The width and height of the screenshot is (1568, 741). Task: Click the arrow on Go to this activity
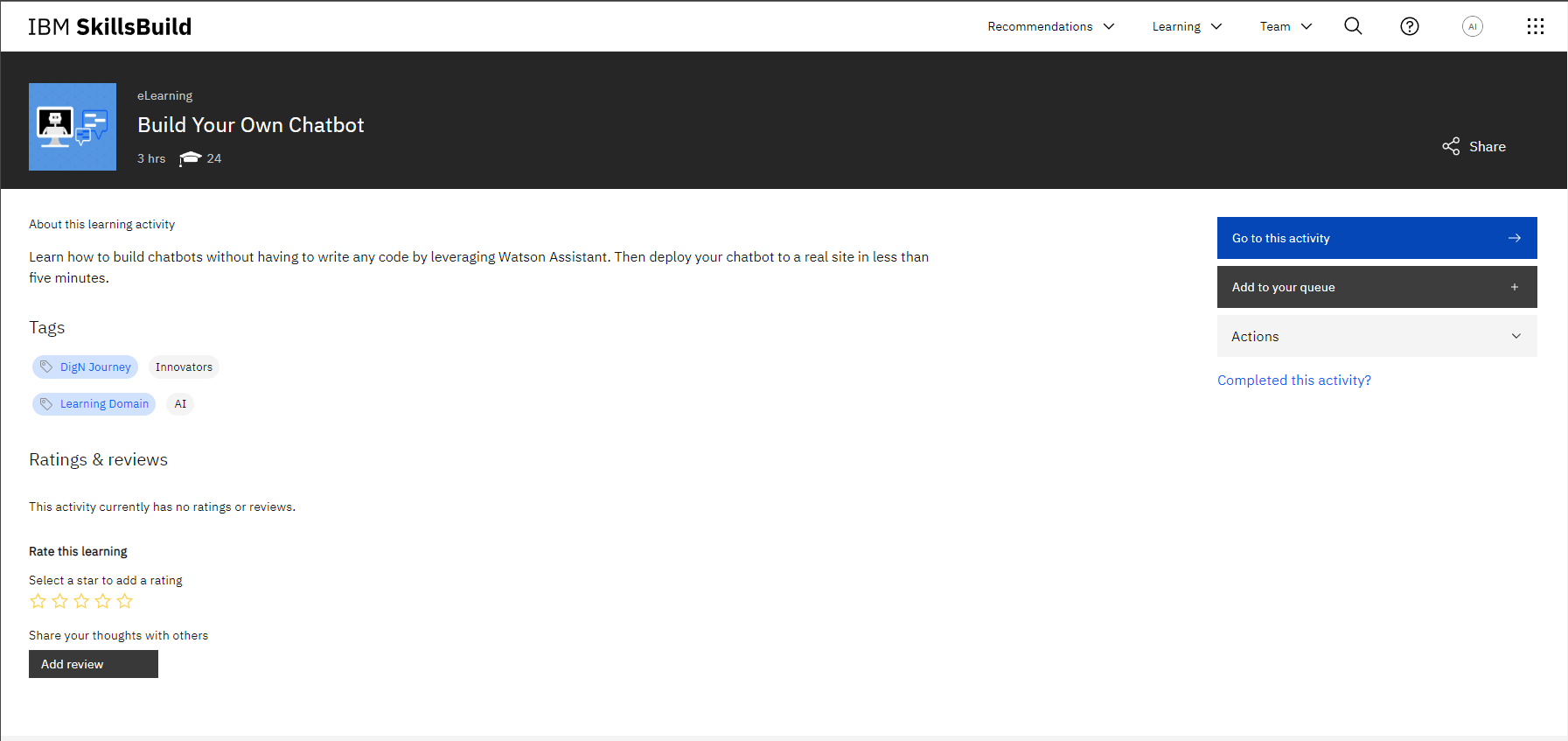[1515, 238]
